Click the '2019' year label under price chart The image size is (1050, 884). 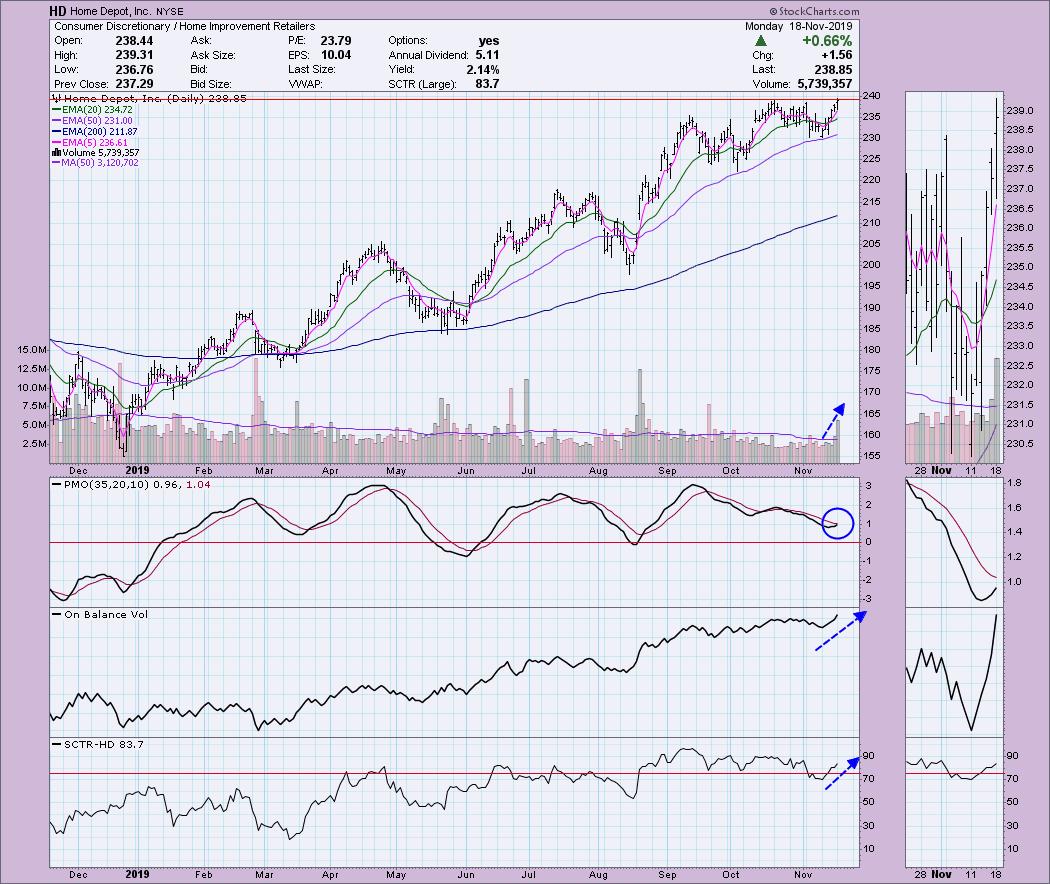(x=137, y=470)
